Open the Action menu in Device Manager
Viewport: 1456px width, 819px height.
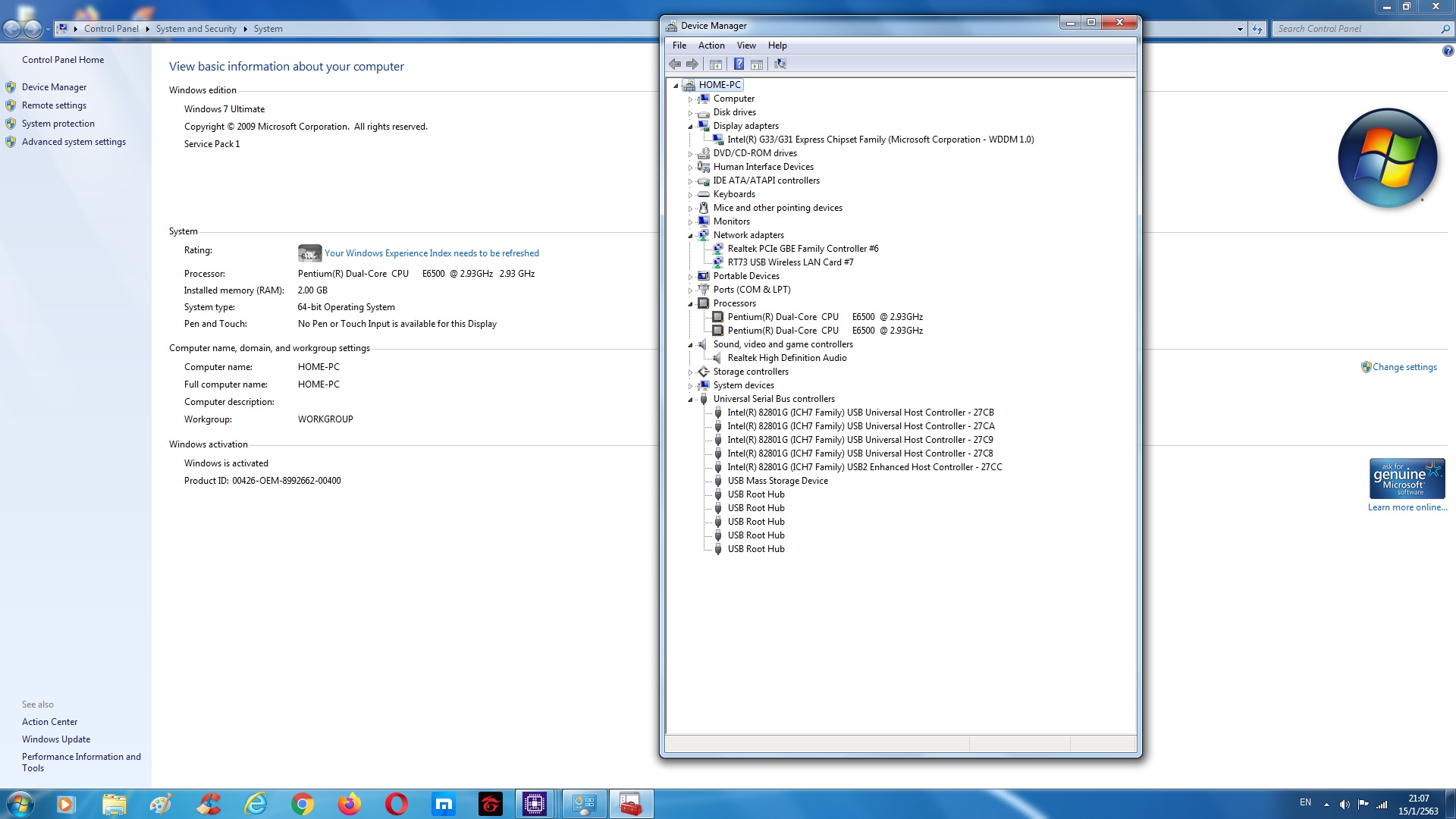coord(711,45)
